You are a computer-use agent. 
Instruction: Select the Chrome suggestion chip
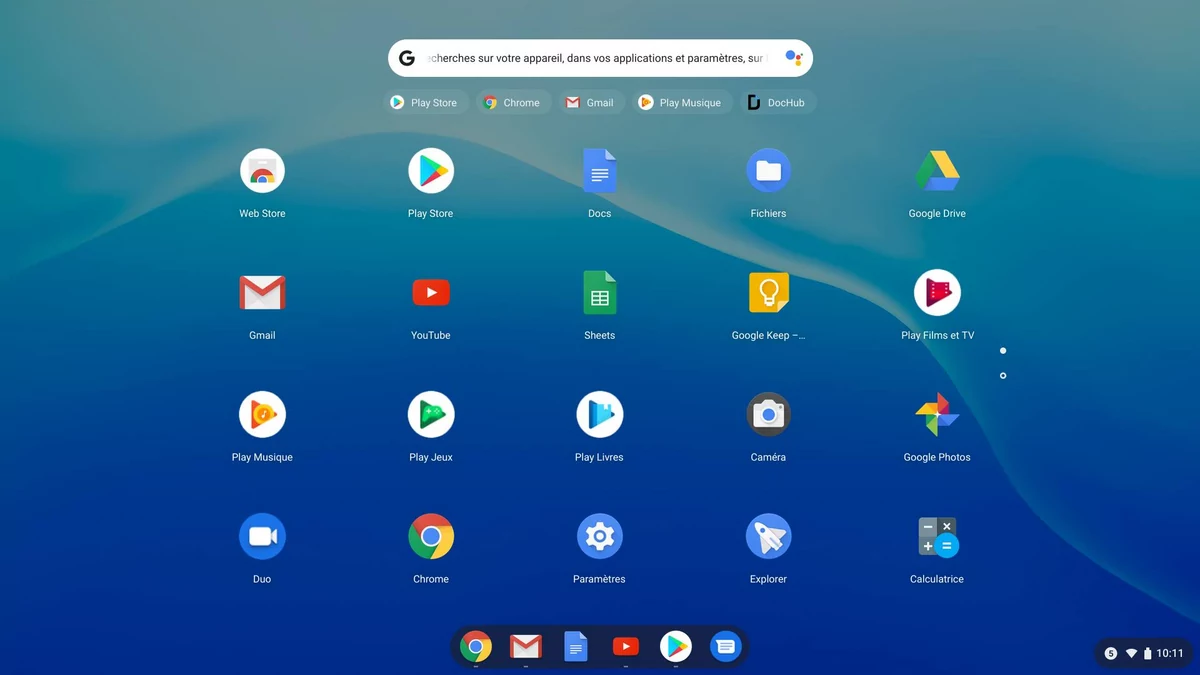(513, 102)
